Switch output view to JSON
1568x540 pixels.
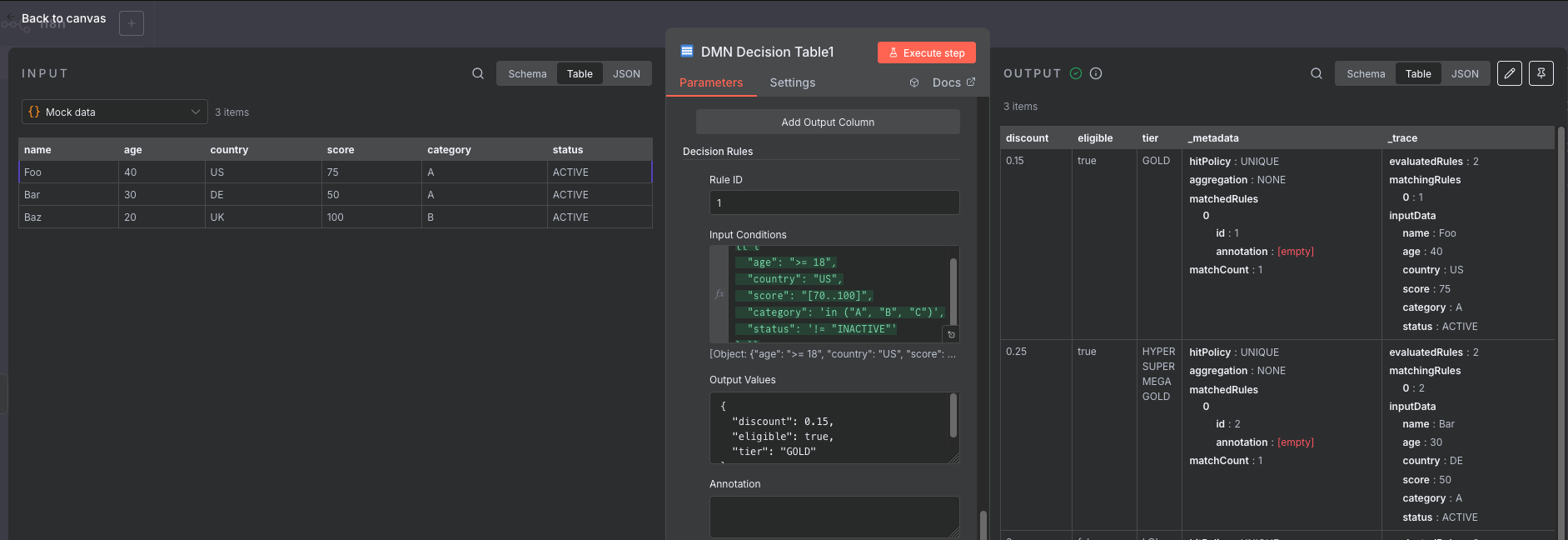click(x=1465, y=73)
